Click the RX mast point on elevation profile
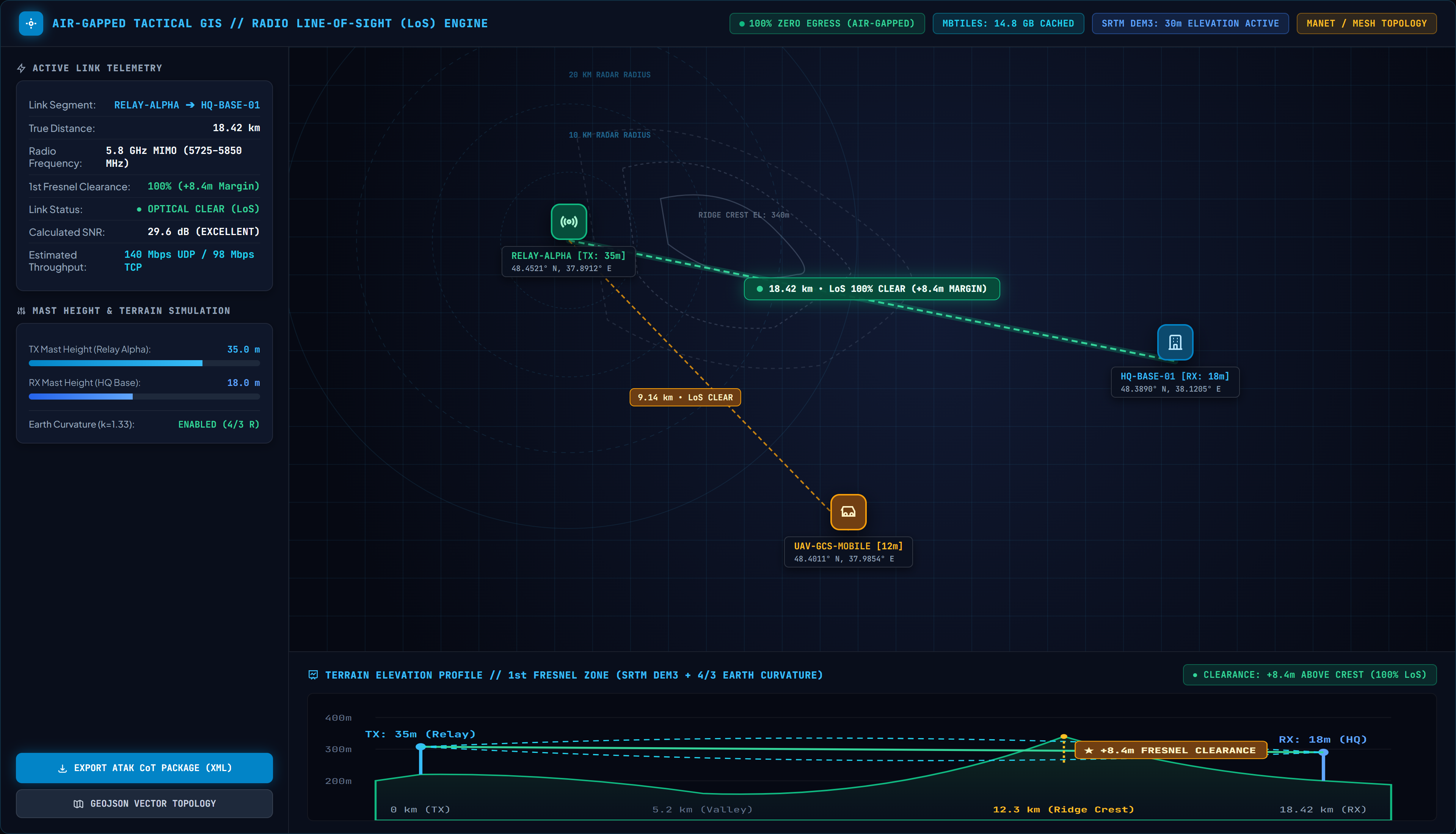This screenshot has height=834, width=1456. (x=1323, y=752)
